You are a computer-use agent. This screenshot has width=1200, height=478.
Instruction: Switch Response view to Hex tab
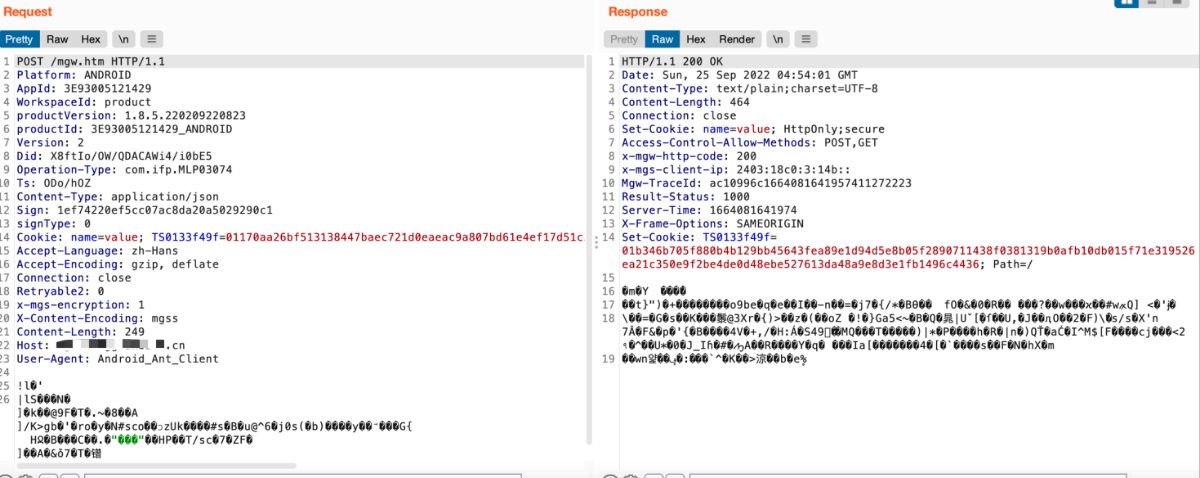tap(696, 39)
